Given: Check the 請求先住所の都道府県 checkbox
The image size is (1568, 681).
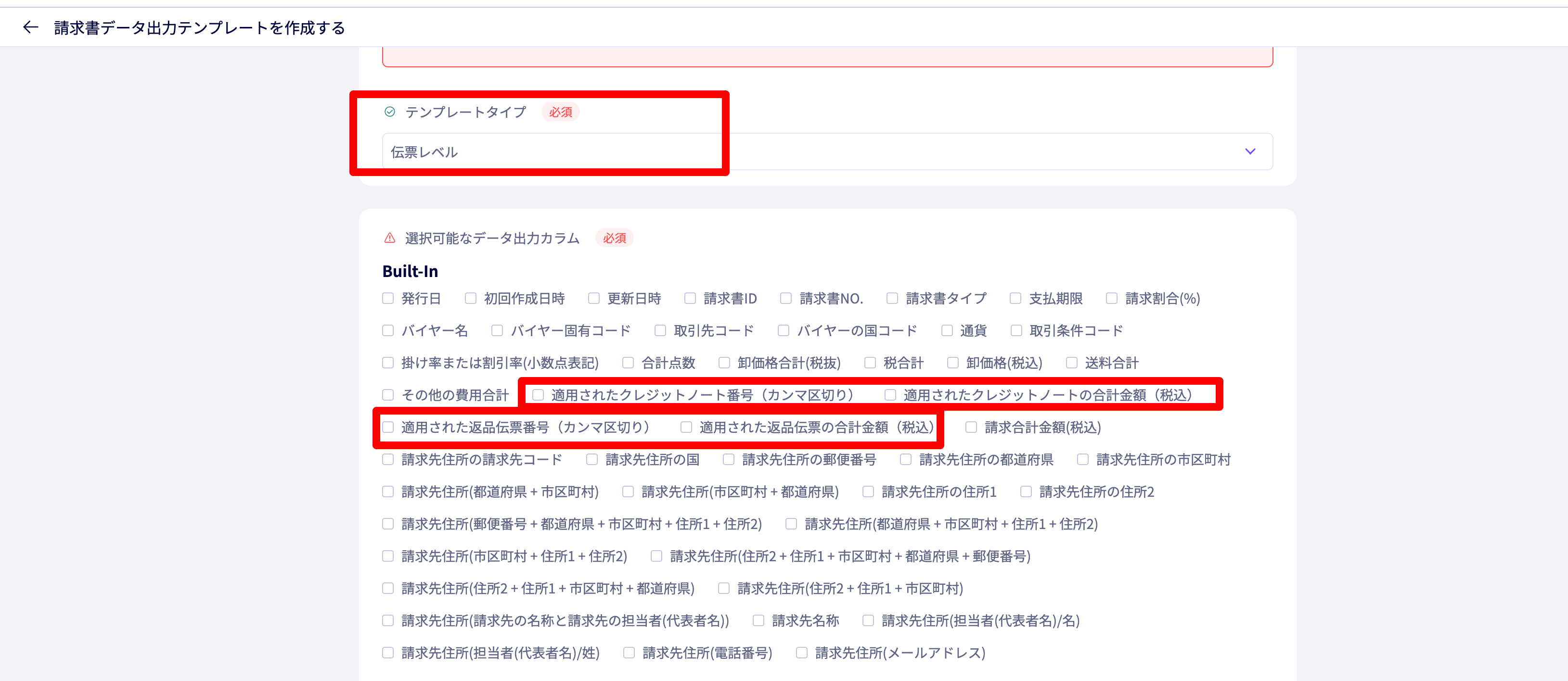Looking at the screenshot, I should pyautogui.click(x=906, y=459).
